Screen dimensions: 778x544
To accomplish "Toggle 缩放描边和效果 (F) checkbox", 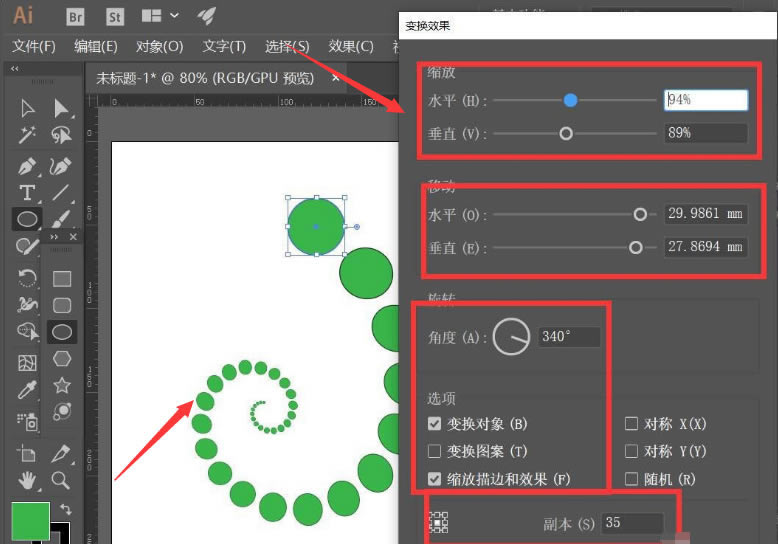I will coord(434,478).
